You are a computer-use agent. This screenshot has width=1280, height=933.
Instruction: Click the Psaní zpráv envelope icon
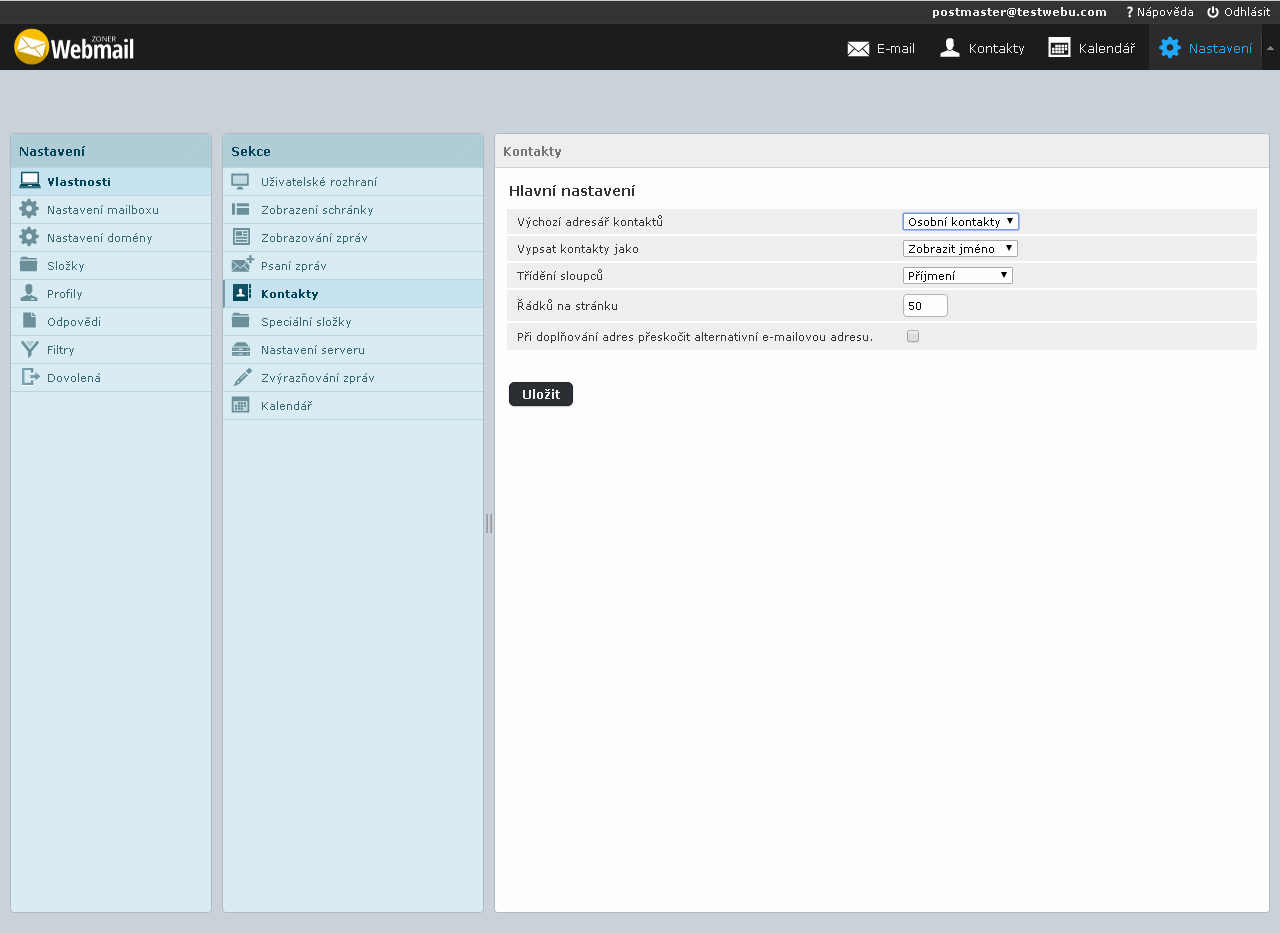coord(242,266)
